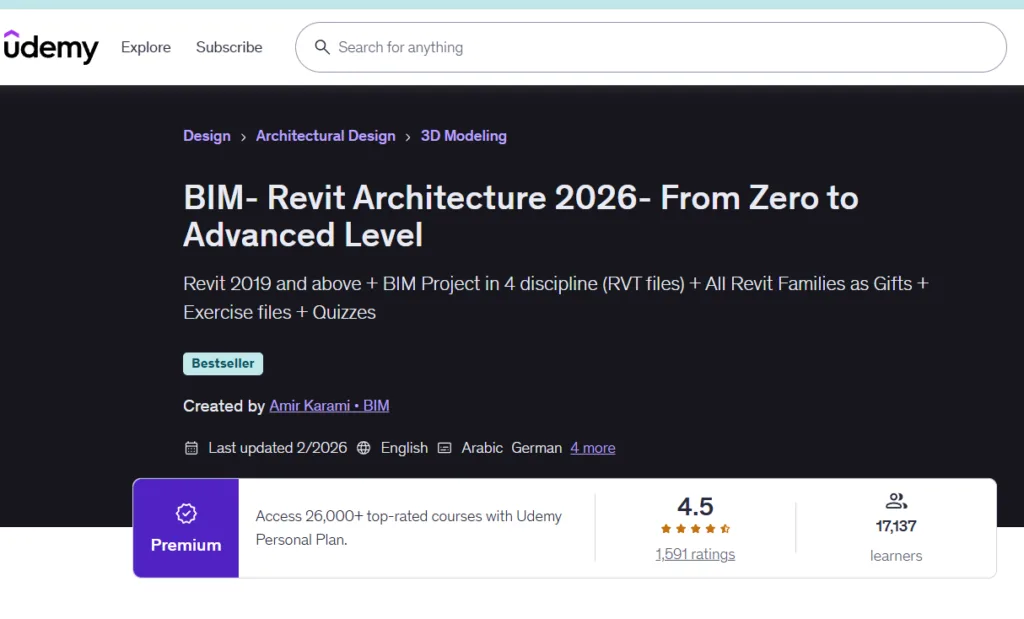Click the Bestseller badge
Image resolution: width=1024 pixels, height=619 pixels.
(x=222, y=363)
